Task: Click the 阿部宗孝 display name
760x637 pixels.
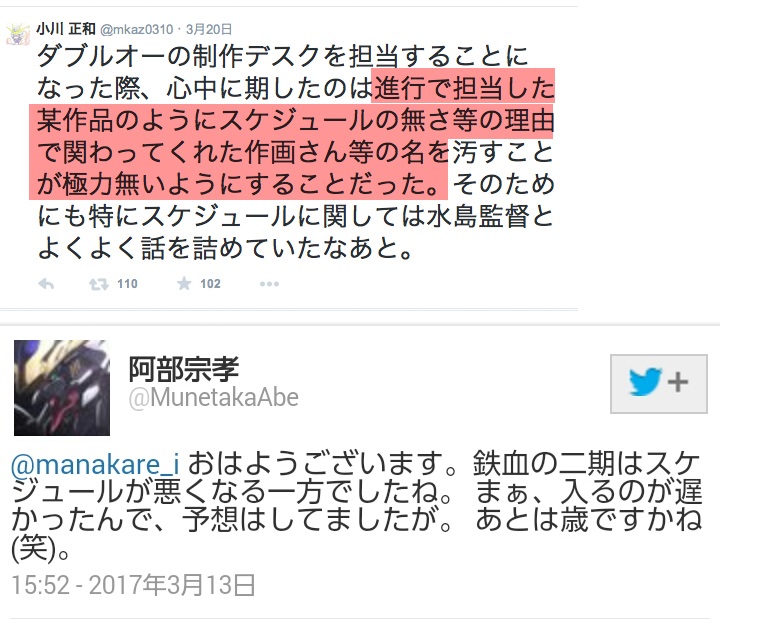Action: pyautogui.click(x=184, y=369)
